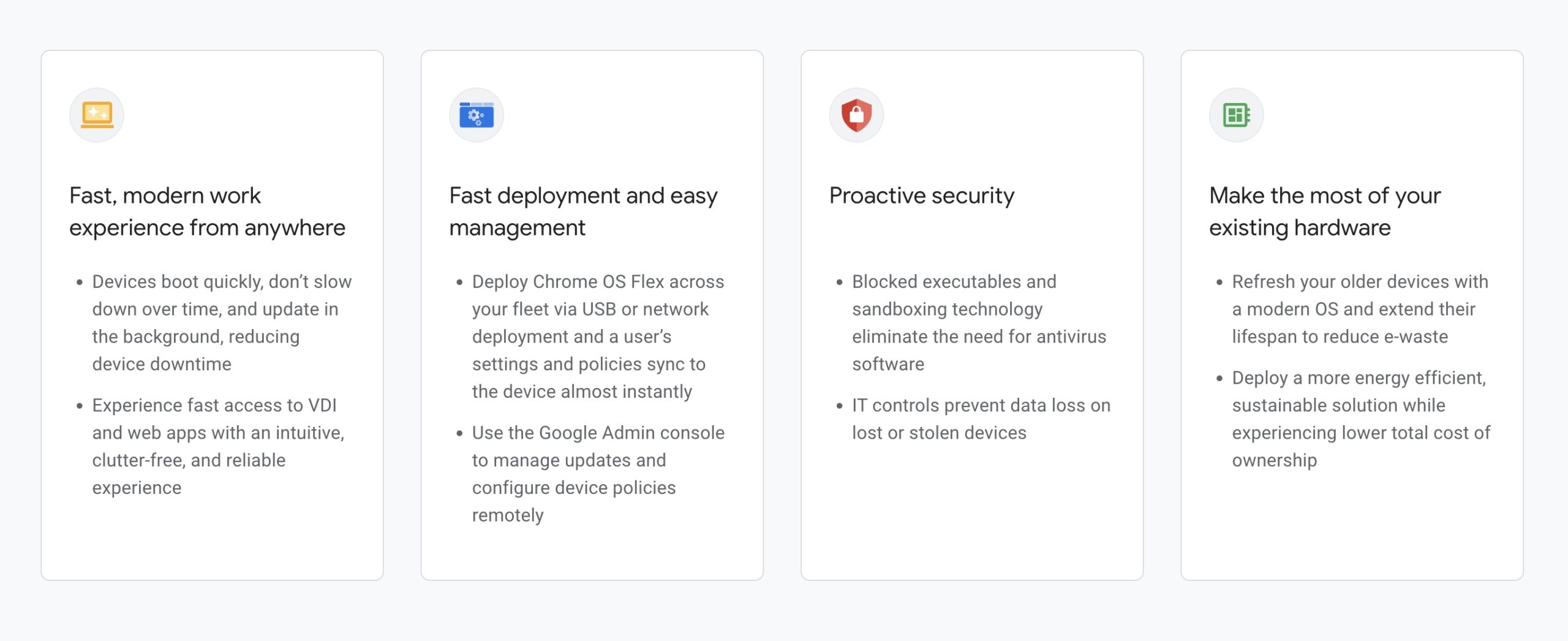Click the red security shield icon
Viewport: 1568px width, 641px height.
click(x=856, y=115)
